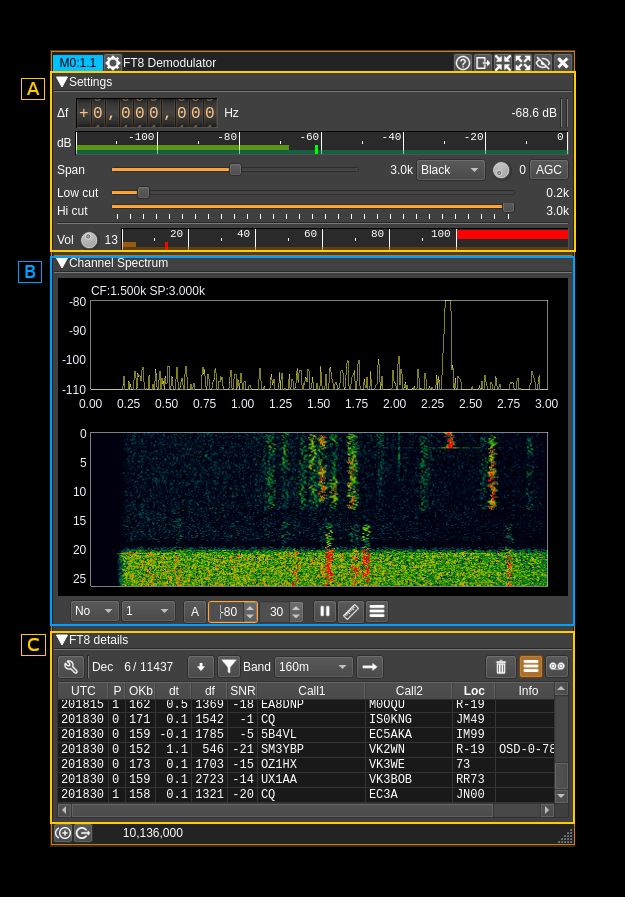Click the move channel to another device icon
Screen dimensions: 625x897
tap(483, 63)
